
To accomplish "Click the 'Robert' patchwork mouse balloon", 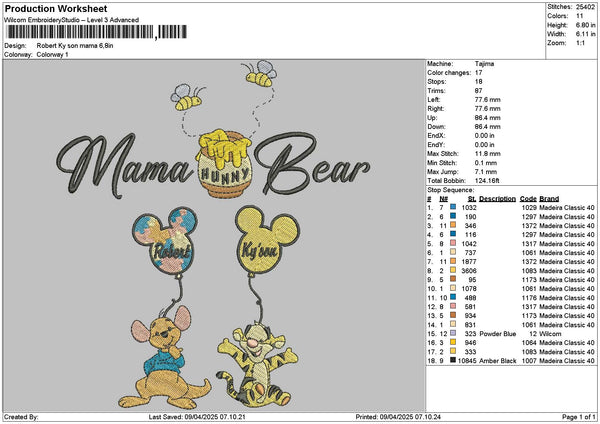I will point(165,240).
